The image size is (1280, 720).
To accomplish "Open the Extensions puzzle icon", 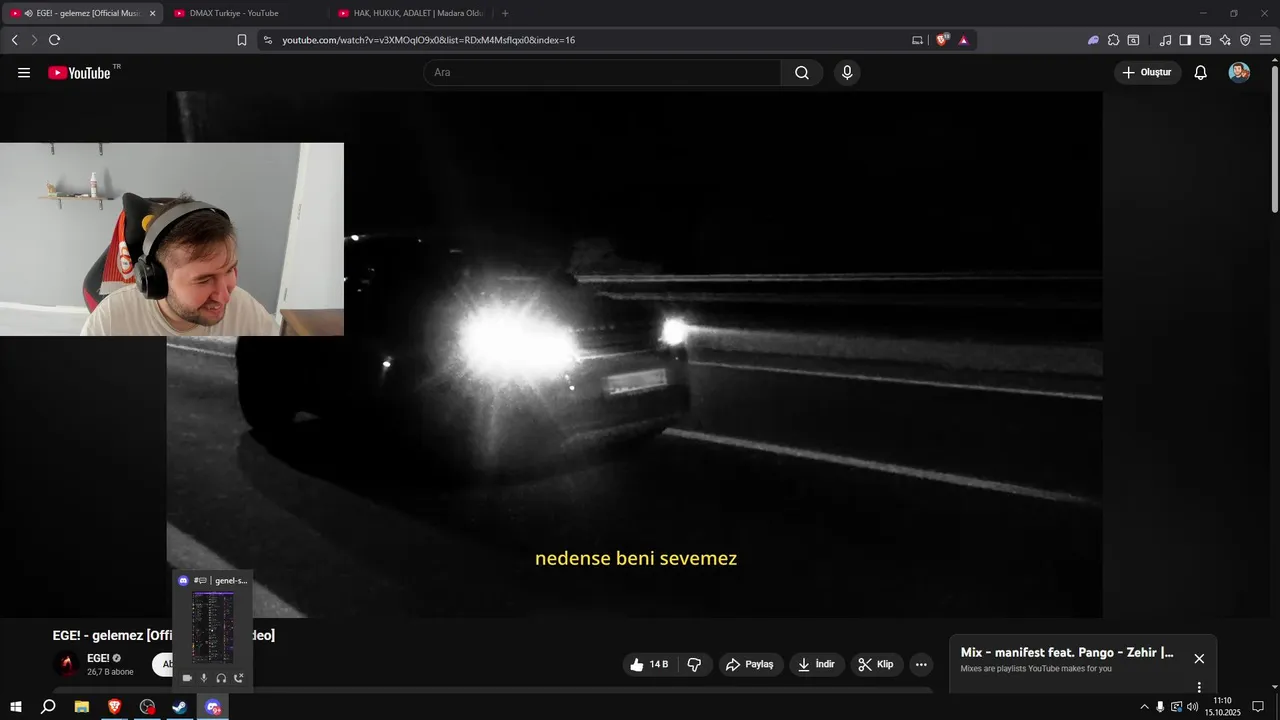I will (1113, 40).
